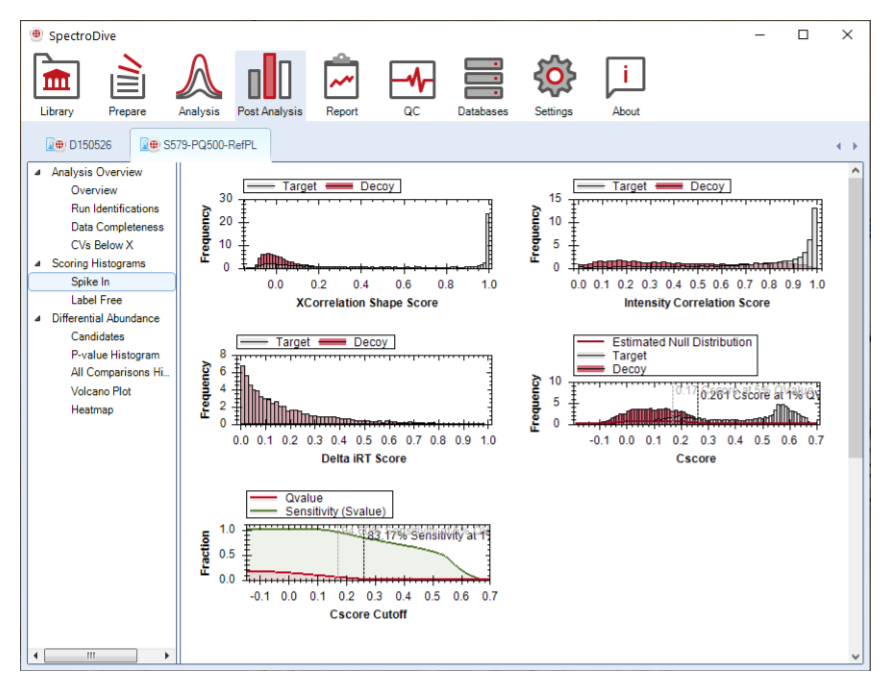Viewport: 891px width, 692px height.
Task: Open the Library perspective icon
Action: pyautogui.click(x=56, y=77)
